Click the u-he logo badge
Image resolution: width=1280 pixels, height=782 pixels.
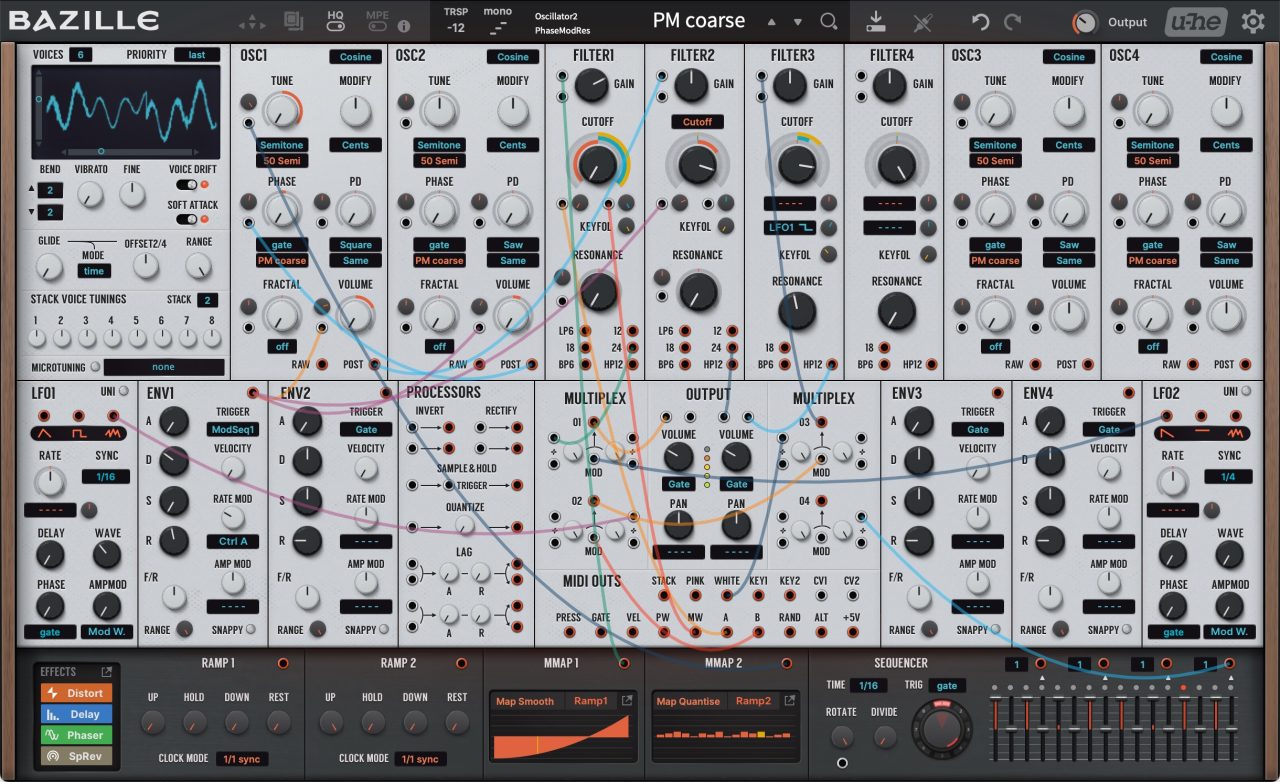tap(1197, 21)
